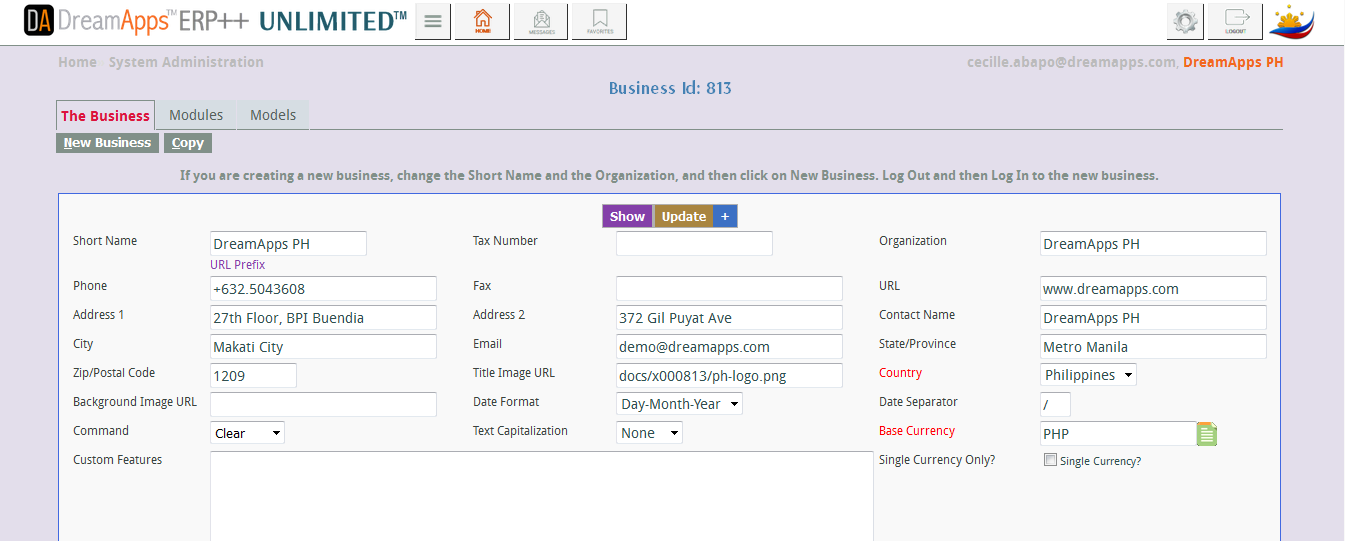Viewport: 1345px width, 541px height.
Task: Open the hamburger menu icon
Action: click(x=432, y=21)
